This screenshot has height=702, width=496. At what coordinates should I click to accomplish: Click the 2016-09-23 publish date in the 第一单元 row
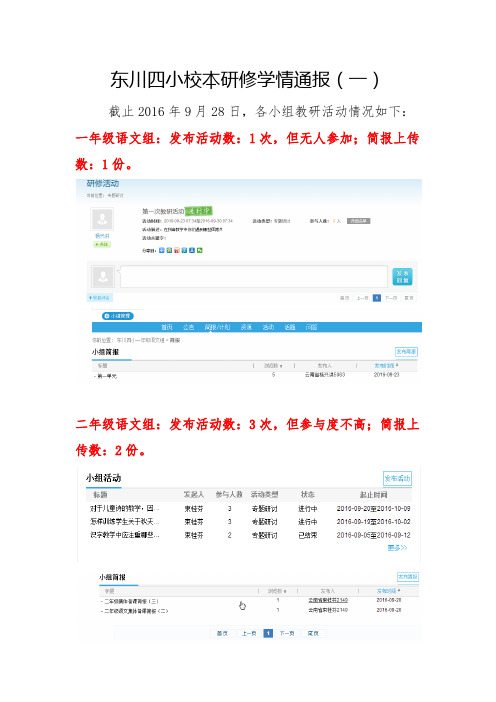(x=386, y=375)
